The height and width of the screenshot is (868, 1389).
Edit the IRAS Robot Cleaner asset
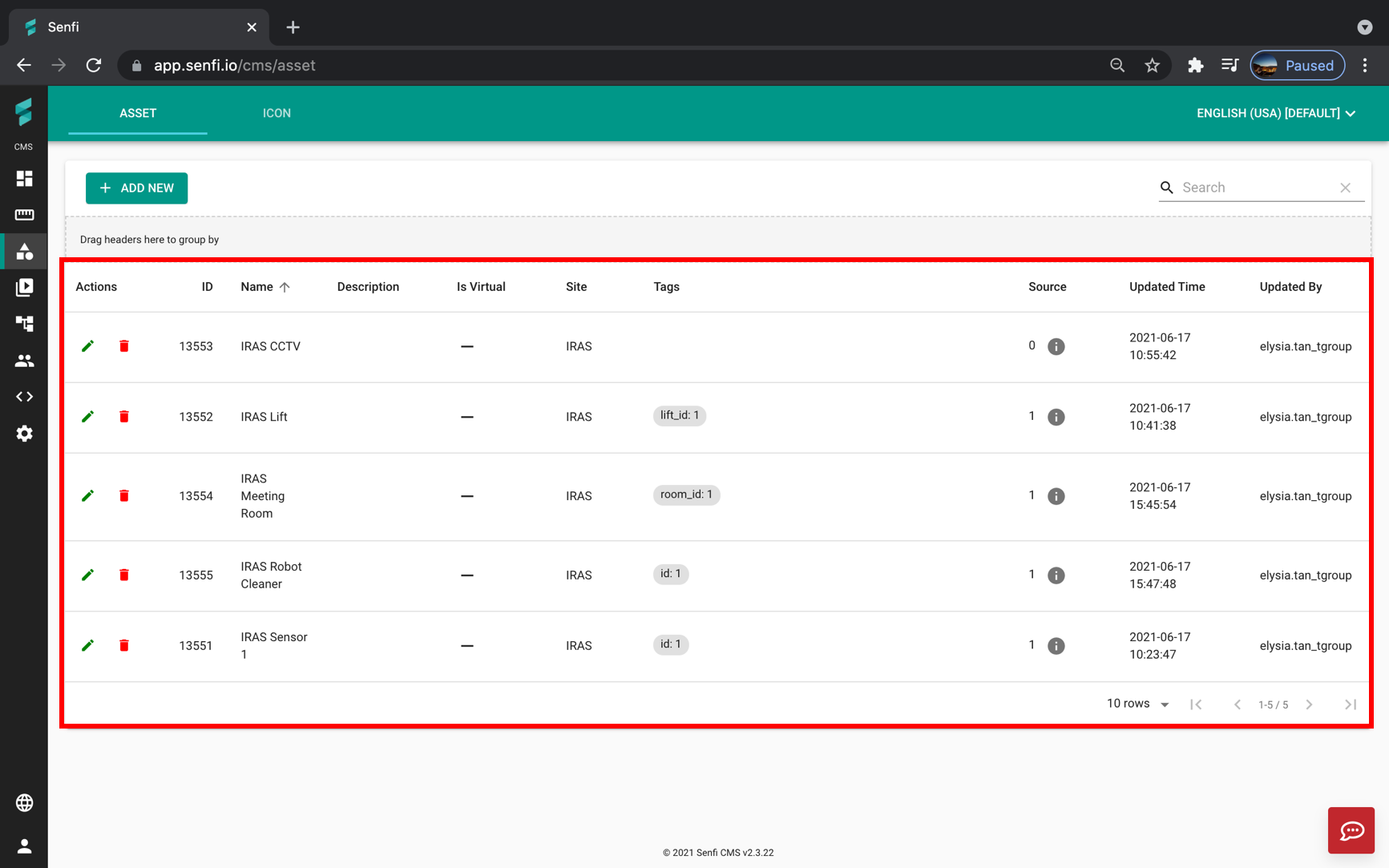coord(88,575)
